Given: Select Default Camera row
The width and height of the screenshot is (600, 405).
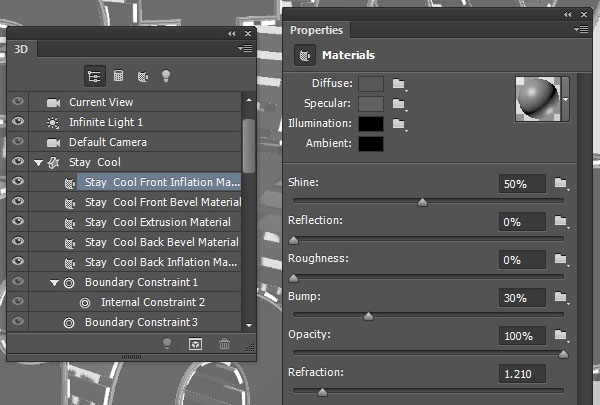Looking at the screenshot, I should coord(135,142).
